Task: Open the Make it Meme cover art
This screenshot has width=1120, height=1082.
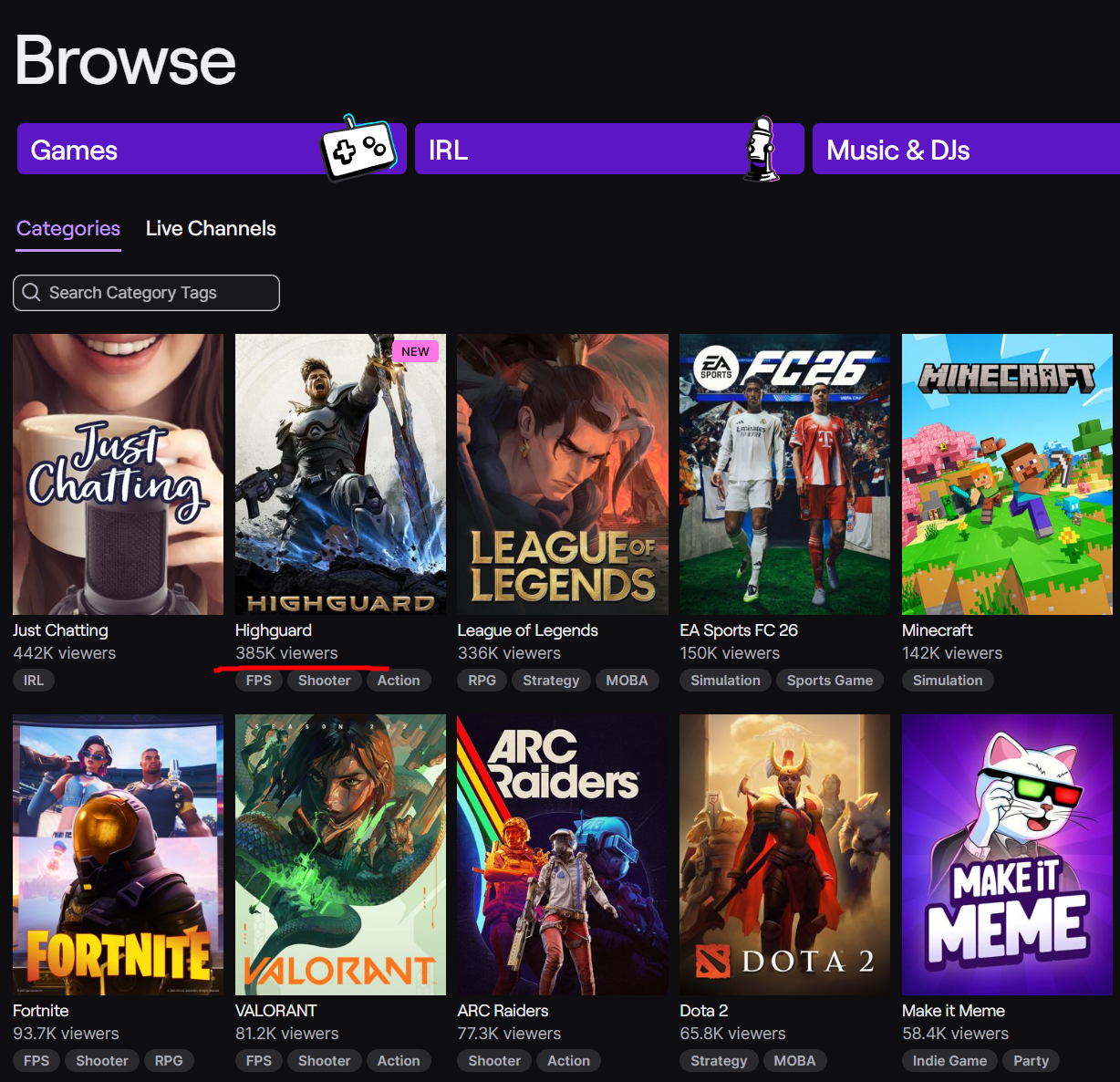Action: click(x=1007, y=854)
